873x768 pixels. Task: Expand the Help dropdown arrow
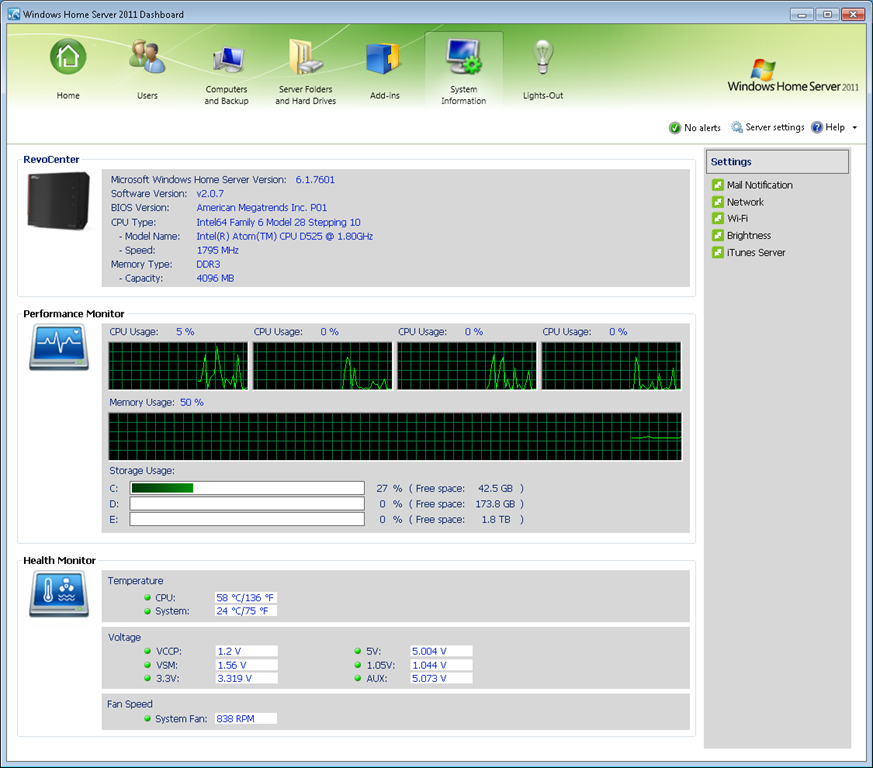click(855, 128)
